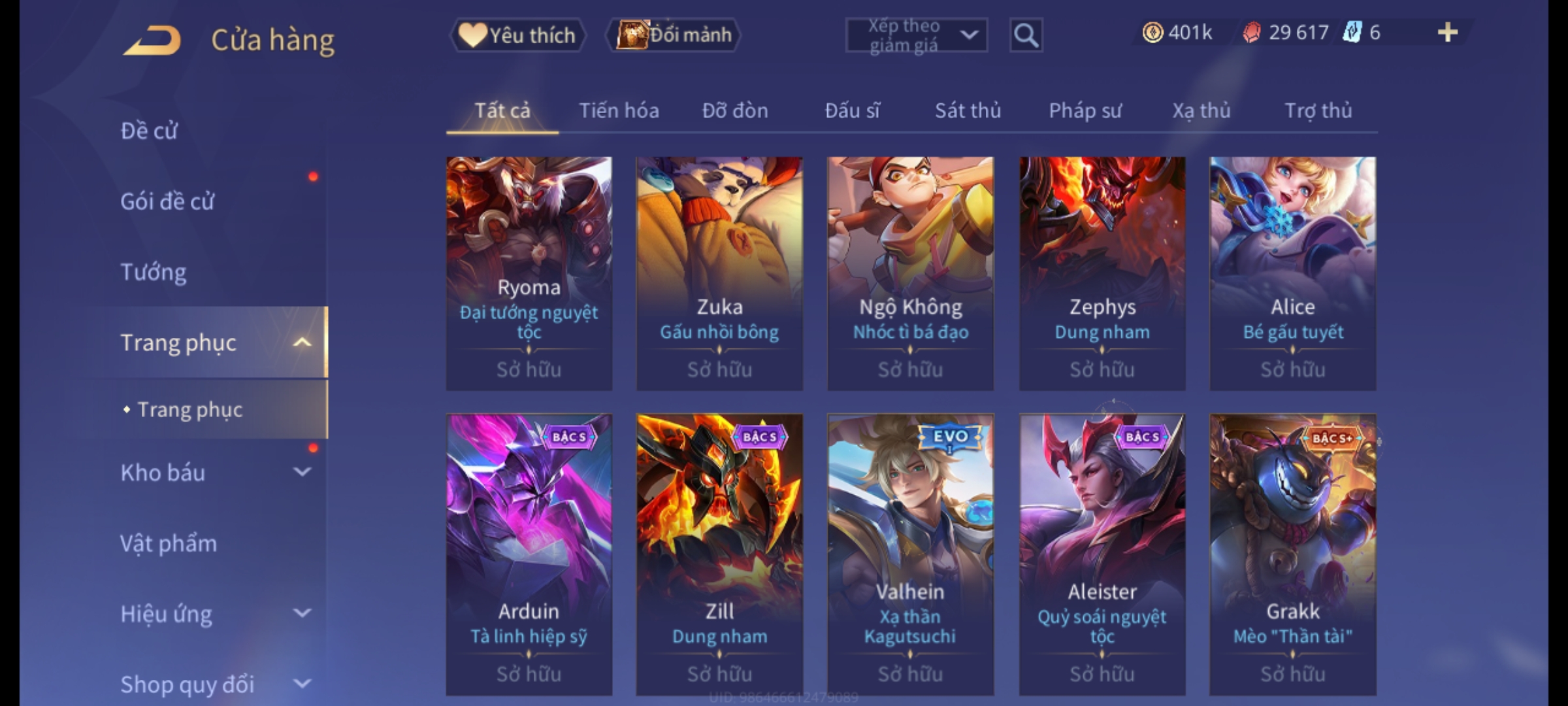Open Valhein Xạ thần Kagutsuchi skin card
This screenshot has height=706, width=1568.
910,554
